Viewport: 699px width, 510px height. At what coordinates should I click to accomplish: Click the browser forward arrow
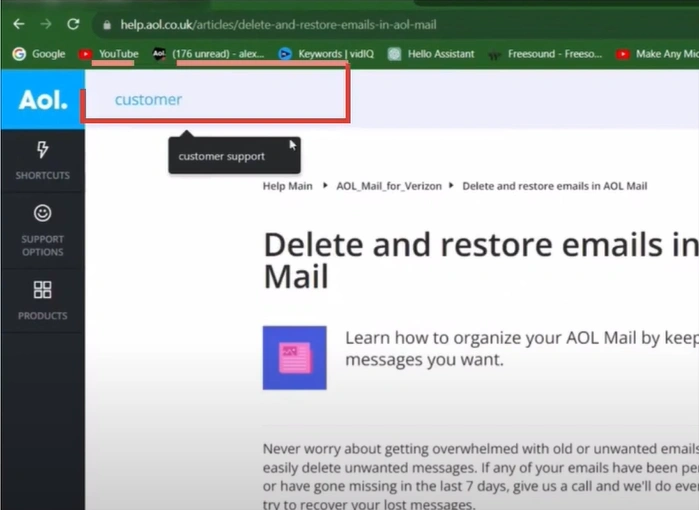(x=46, y=24)
